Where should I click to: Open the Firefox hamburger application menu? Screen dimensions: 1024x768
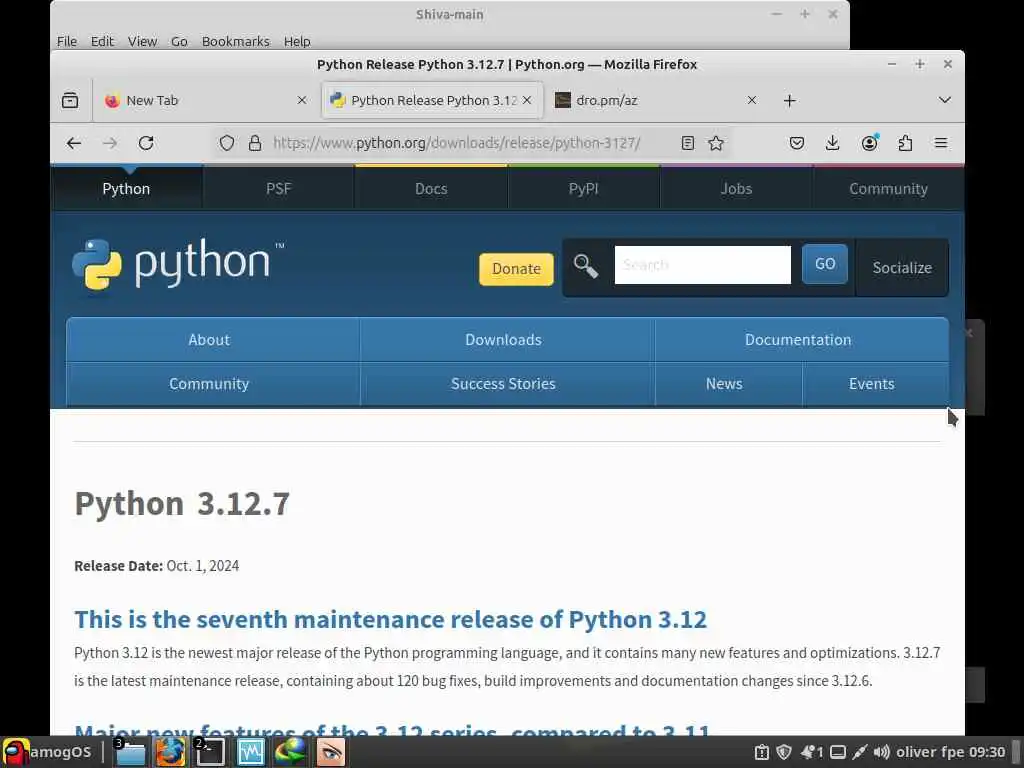click(941, 143)
